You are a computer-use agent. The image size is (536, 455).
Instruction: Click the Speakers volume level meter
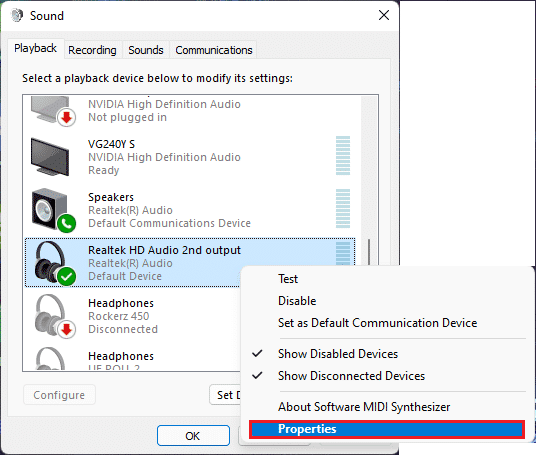pyautogui.click(x=343, y=209)
